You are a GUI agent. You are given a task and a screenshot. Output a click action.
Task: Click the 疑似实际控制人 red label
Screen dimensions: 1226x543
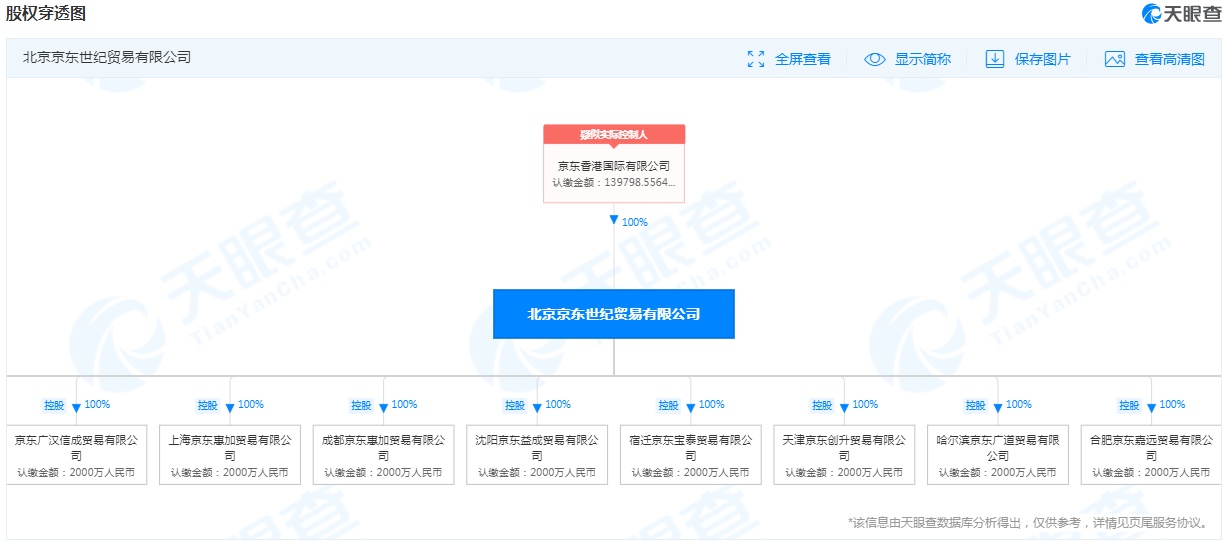614,134
